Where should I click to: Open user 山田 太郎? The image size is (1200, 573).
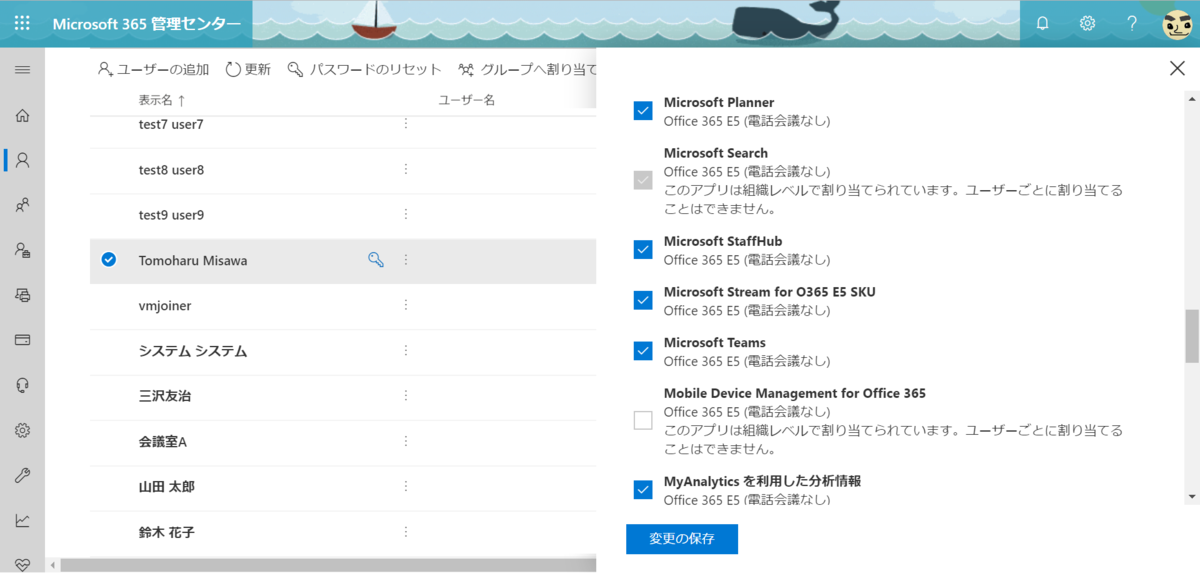pyautogui.click(x=166, y=487)
